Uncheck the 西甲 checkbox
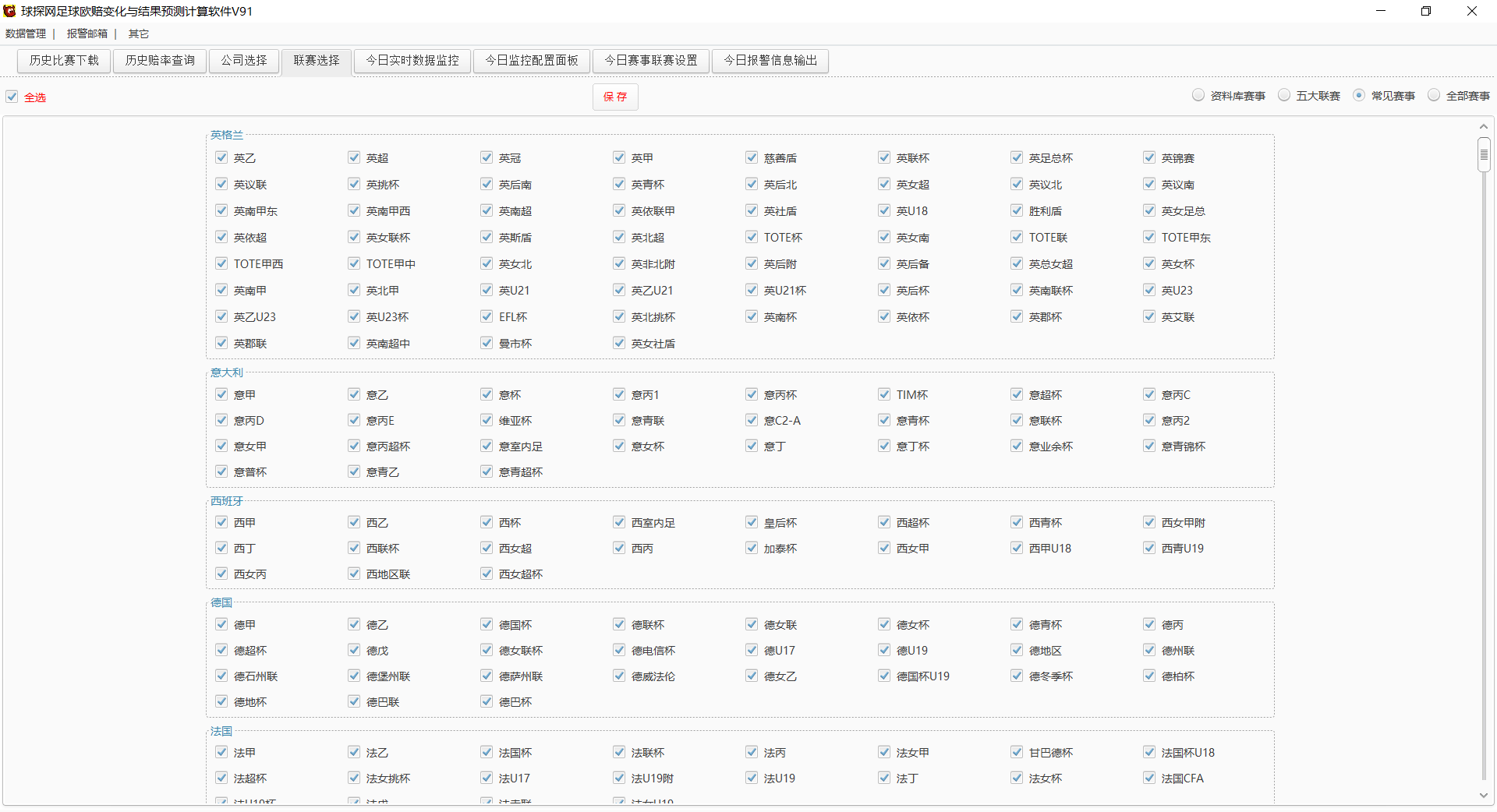 (221, 522)
